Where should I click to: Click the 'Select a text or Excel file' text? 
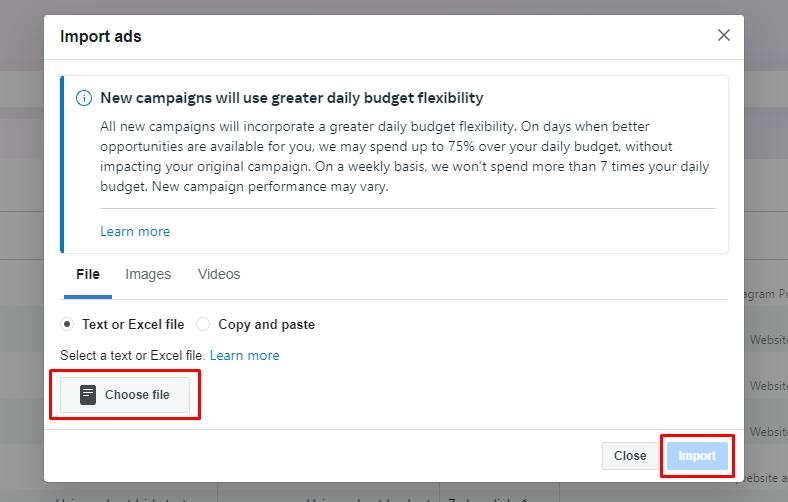click(132, 355)
